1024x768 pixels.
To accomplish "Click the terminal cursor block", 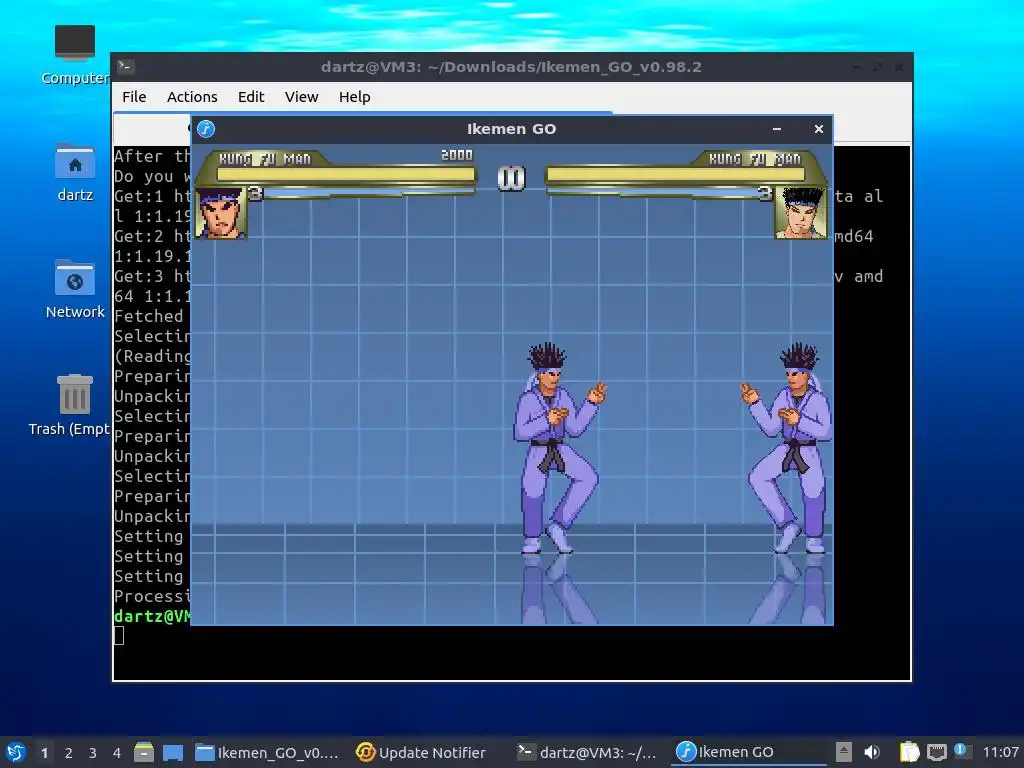I will tap(119, 635).
